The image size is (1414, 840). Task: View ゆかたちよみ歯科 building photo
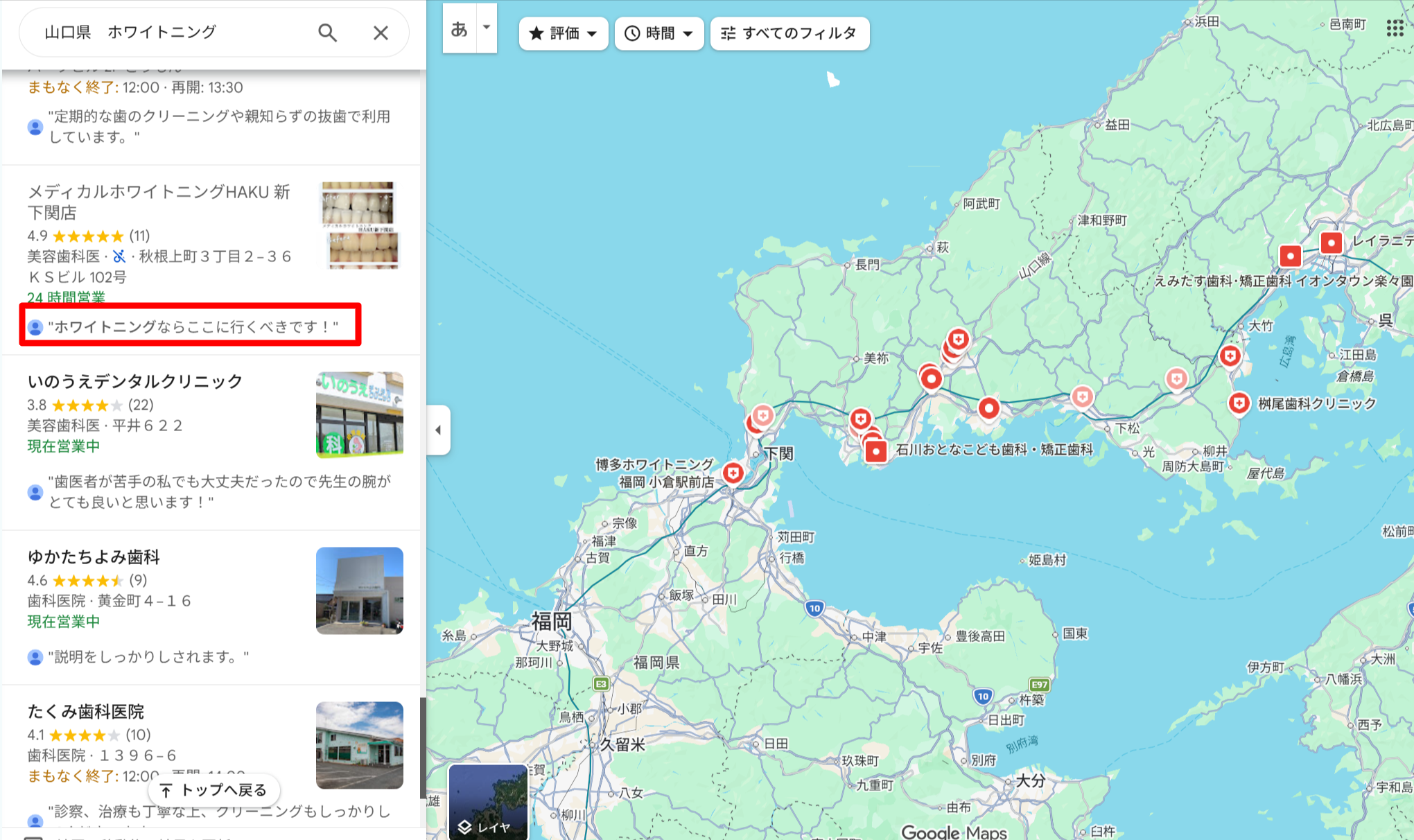360,590
